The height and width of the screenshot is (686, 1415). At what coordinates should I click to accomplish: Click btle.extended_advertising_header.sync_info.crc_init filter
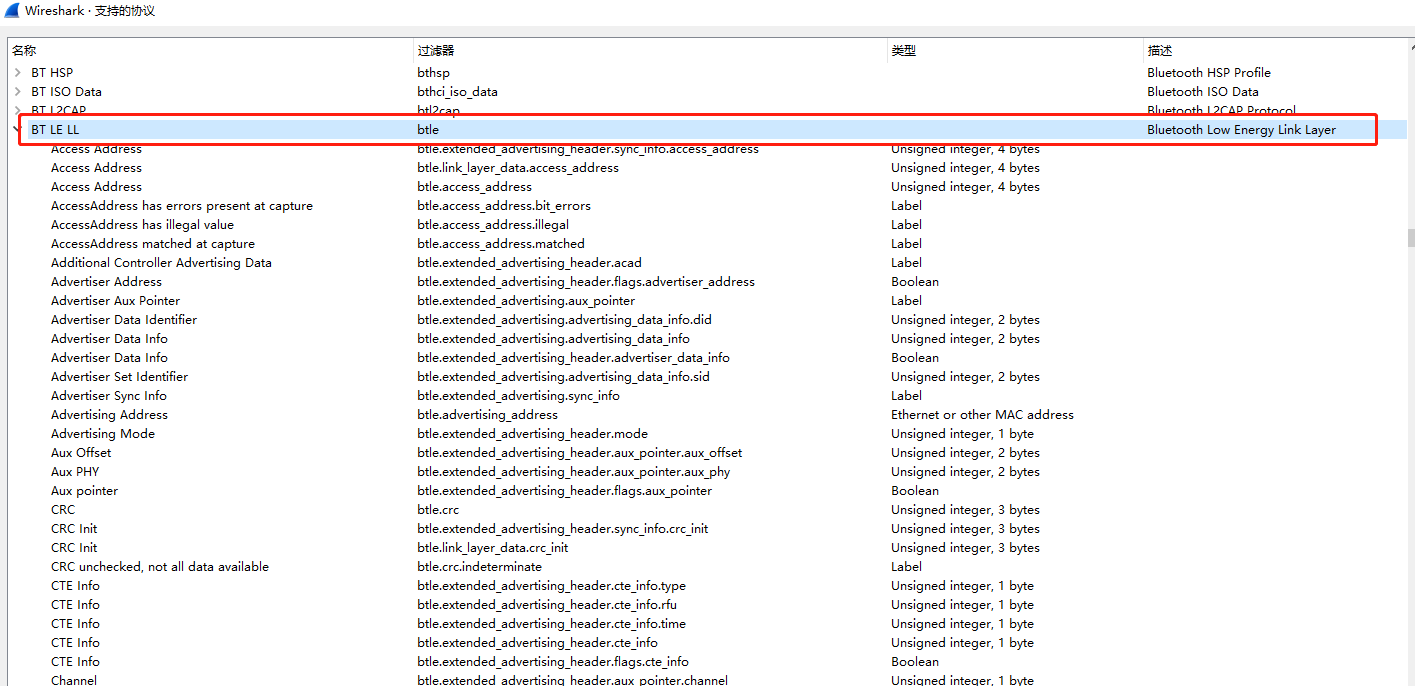tap(562, 529)
